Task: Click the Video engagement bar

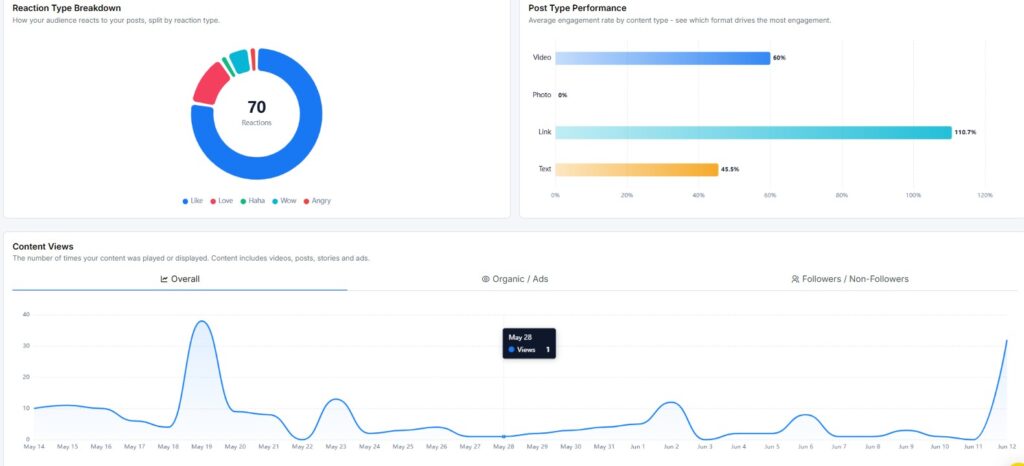Action: [x=662, y=58]
